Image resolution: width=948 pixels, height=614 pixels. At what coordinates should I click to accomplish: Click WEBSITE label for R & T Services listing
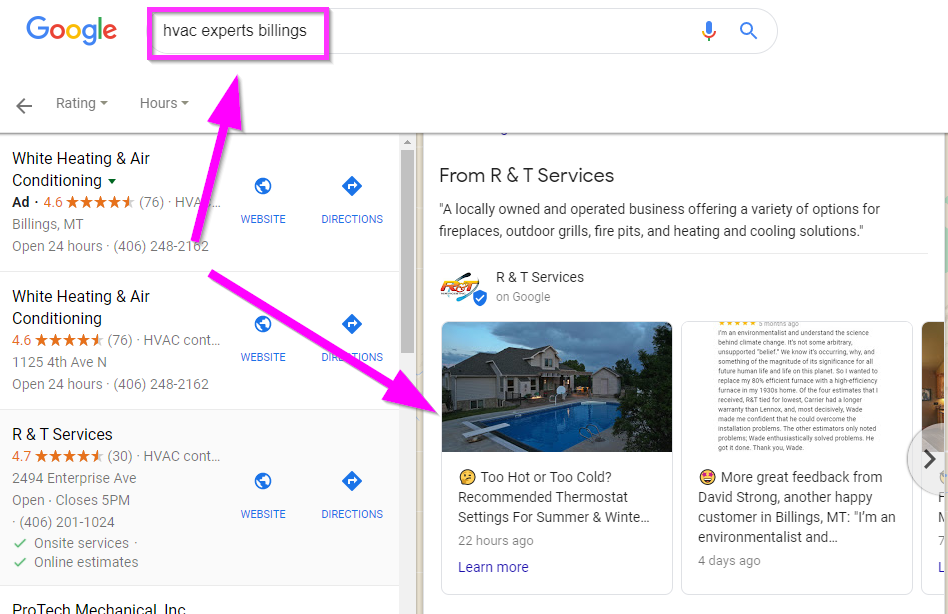263,514
